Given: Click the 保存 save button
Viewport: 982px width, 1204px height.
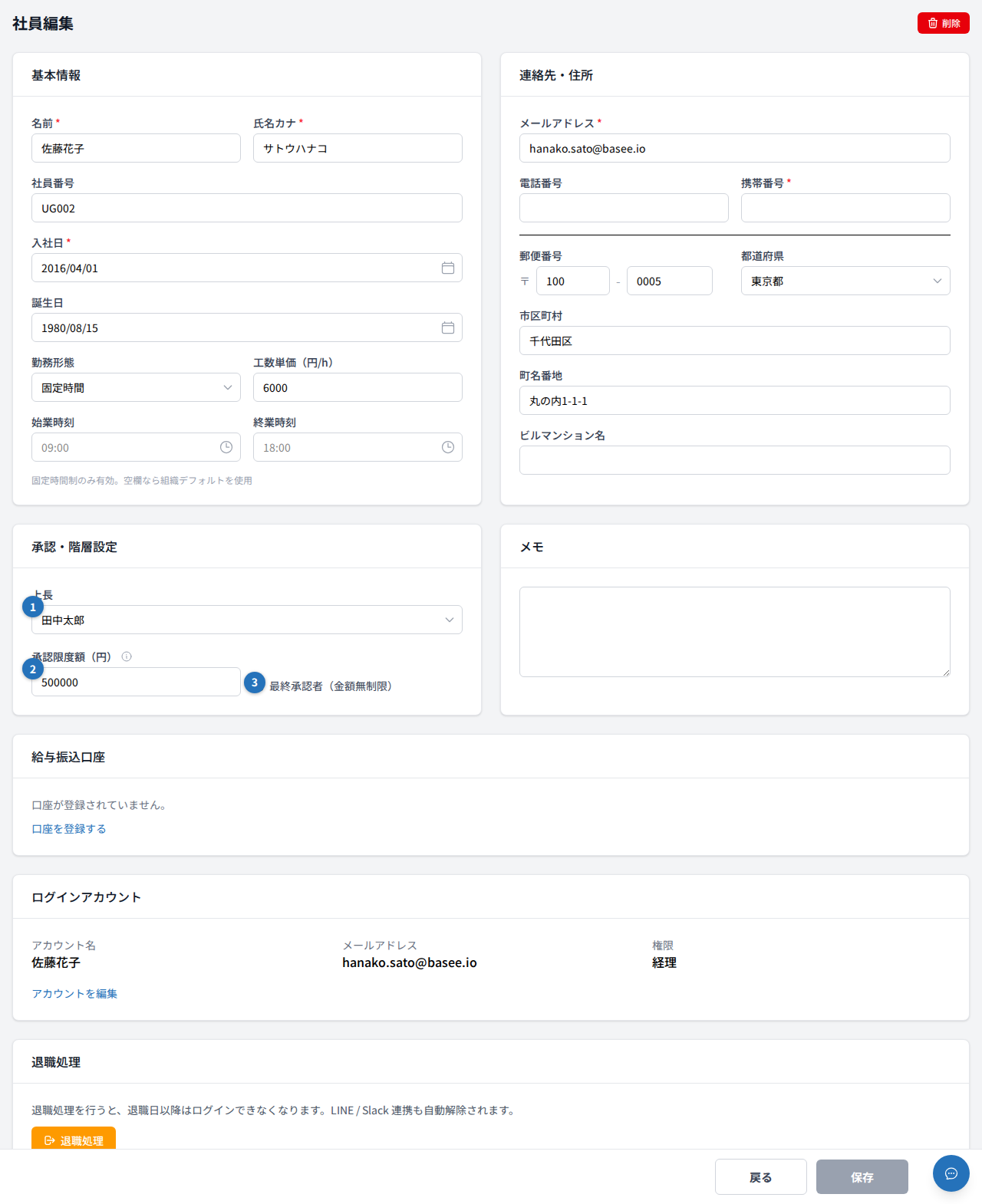Looking at the screenshot, I should click(x=862, y=1177).
